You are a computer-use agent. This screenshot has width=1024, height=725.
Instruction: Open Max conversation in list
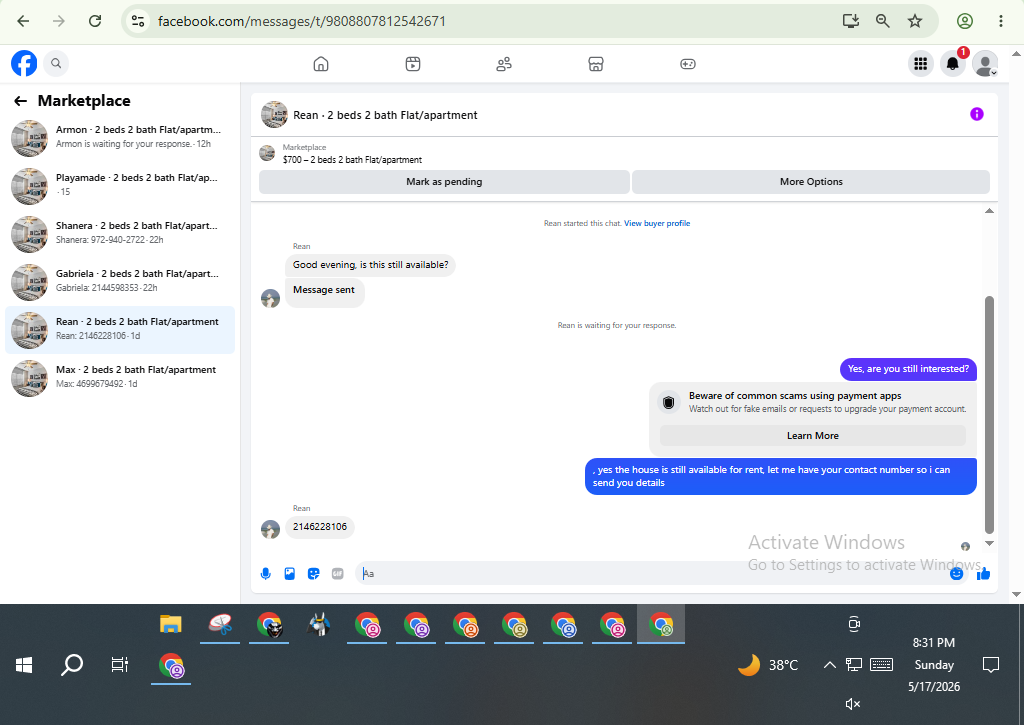(120, 378)
